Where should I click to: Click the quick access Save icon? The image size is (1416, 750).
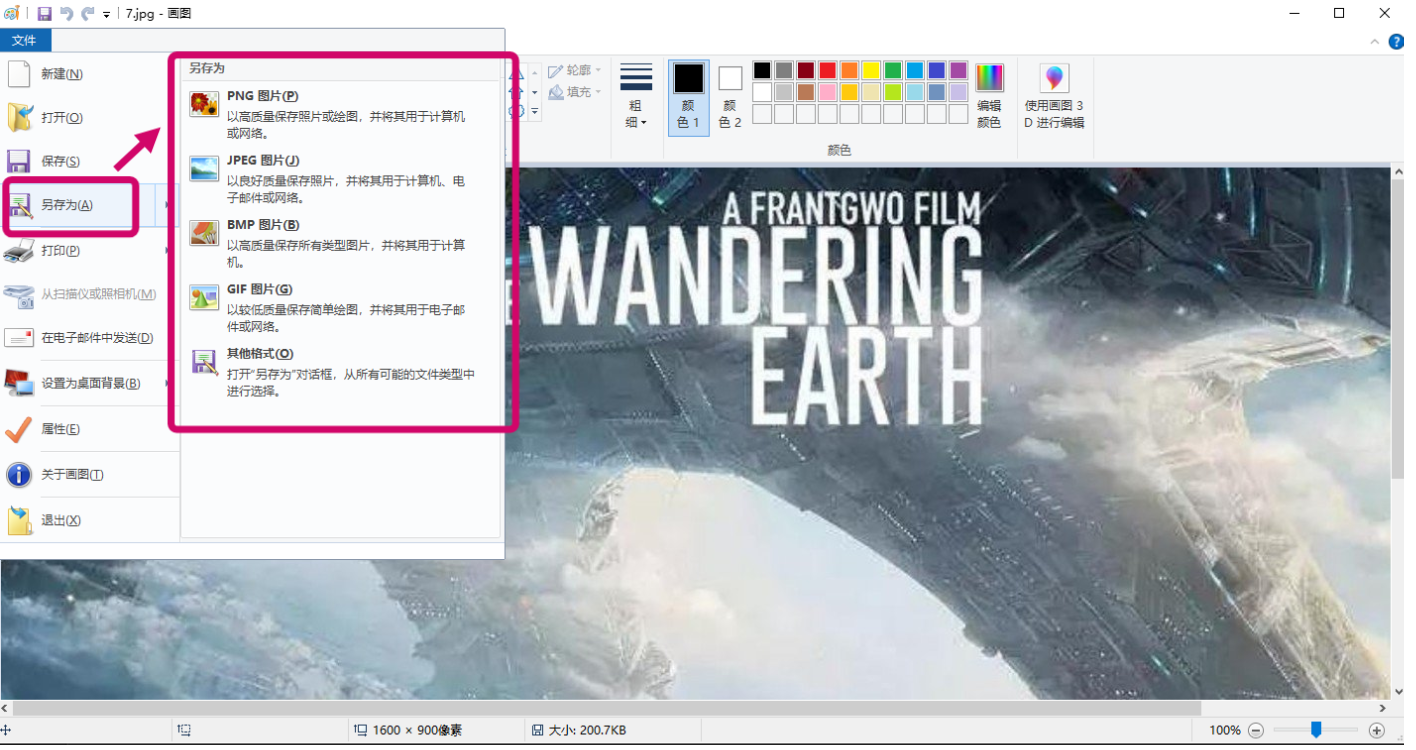coord(44,14)
